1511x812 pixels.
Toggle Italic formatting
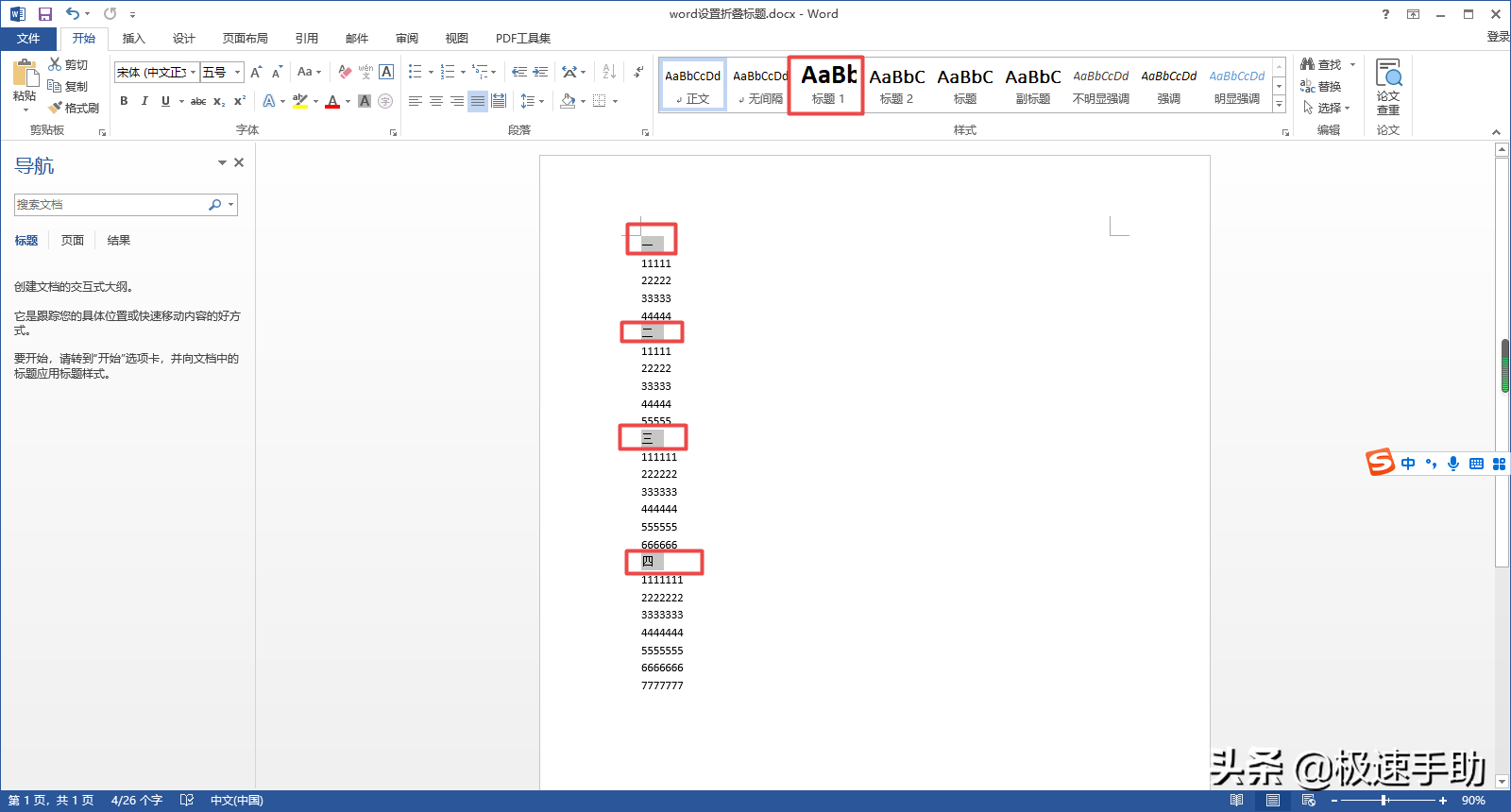pos(144,101)
